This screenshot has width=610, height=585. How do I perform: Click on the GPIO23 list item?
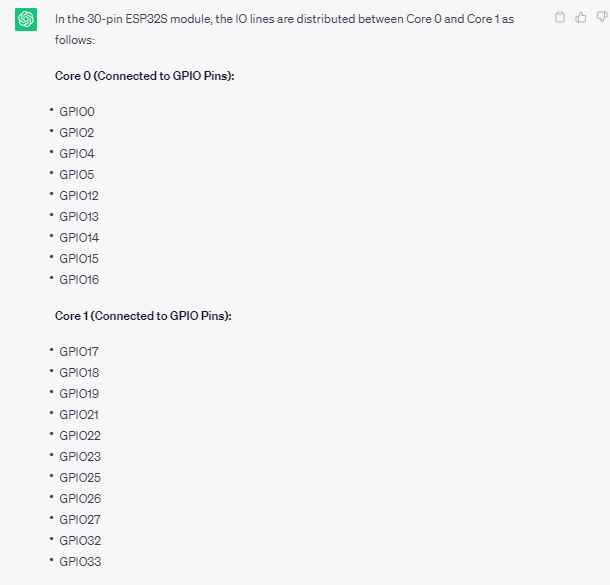pyautogui.click(x=80, y=457)
